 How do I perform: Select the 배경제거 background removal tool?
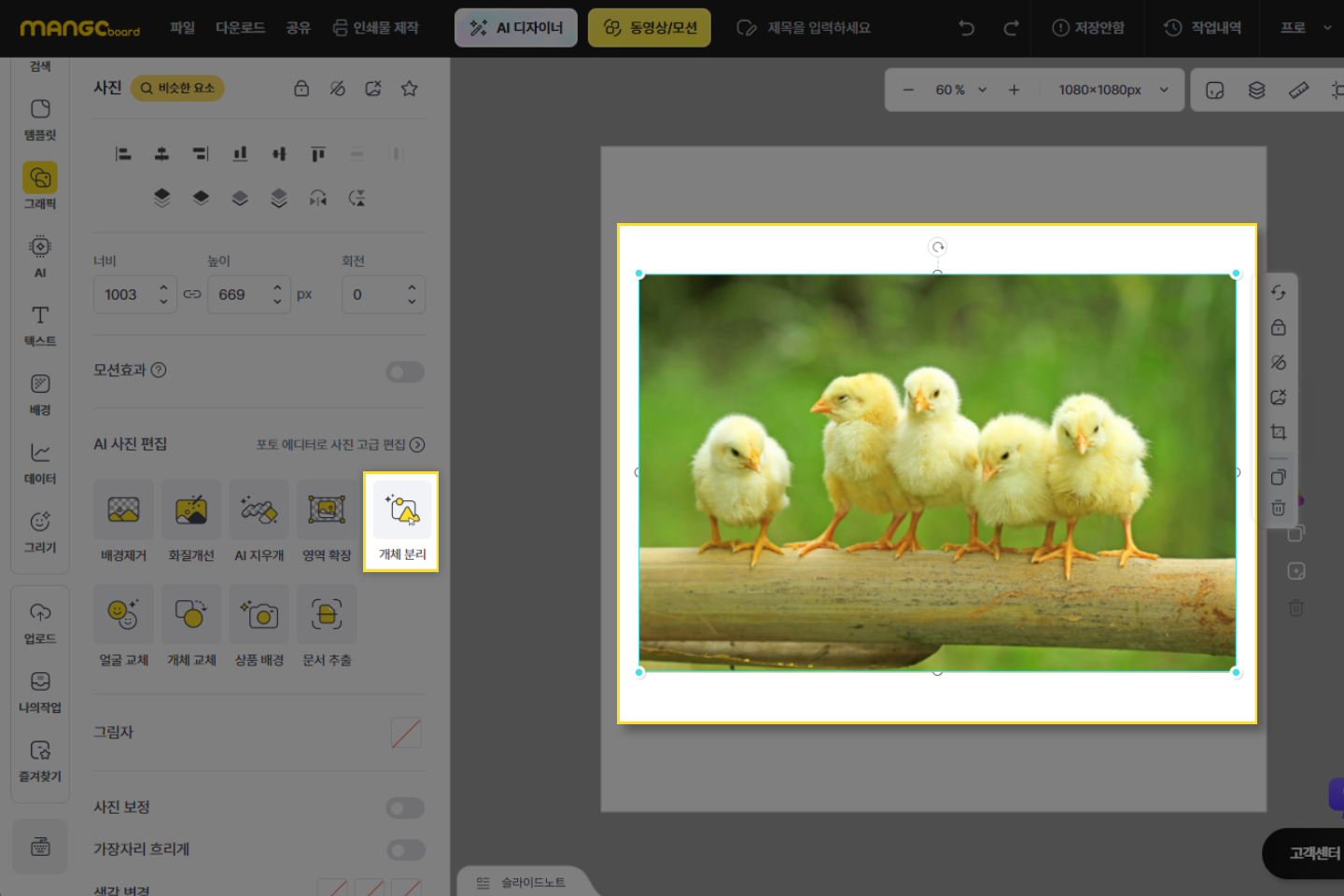123,510
